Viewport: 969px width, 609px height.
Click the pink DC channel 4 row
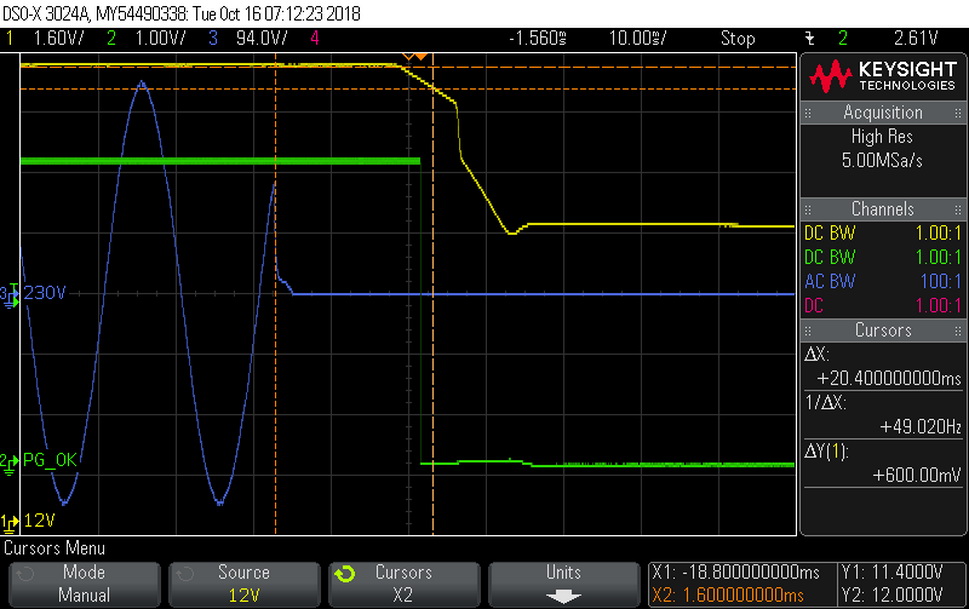882,305
